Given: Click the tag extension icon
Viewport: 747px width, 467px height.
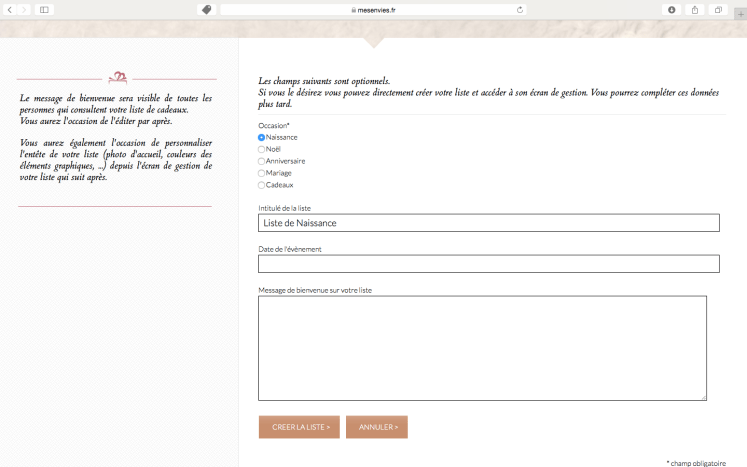Looking at the screenshot, I should [207, 9].
